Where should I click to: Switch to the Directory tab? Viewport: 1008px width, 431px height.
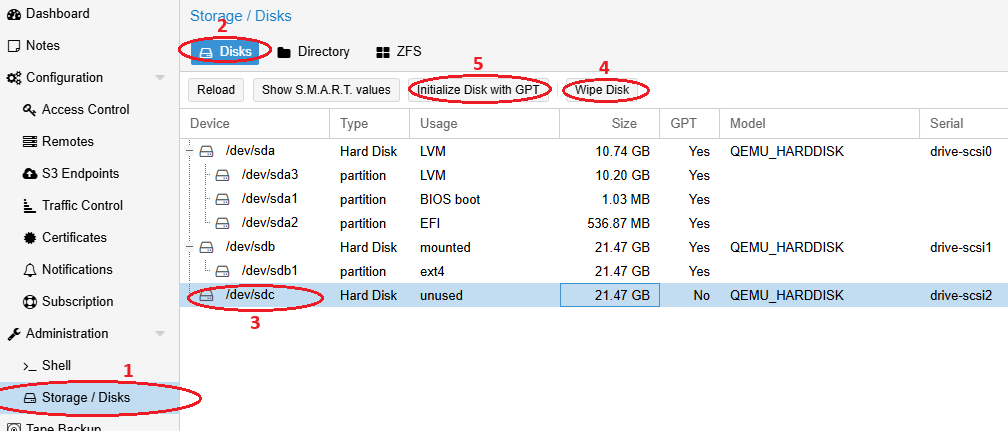tap(313, 52)
